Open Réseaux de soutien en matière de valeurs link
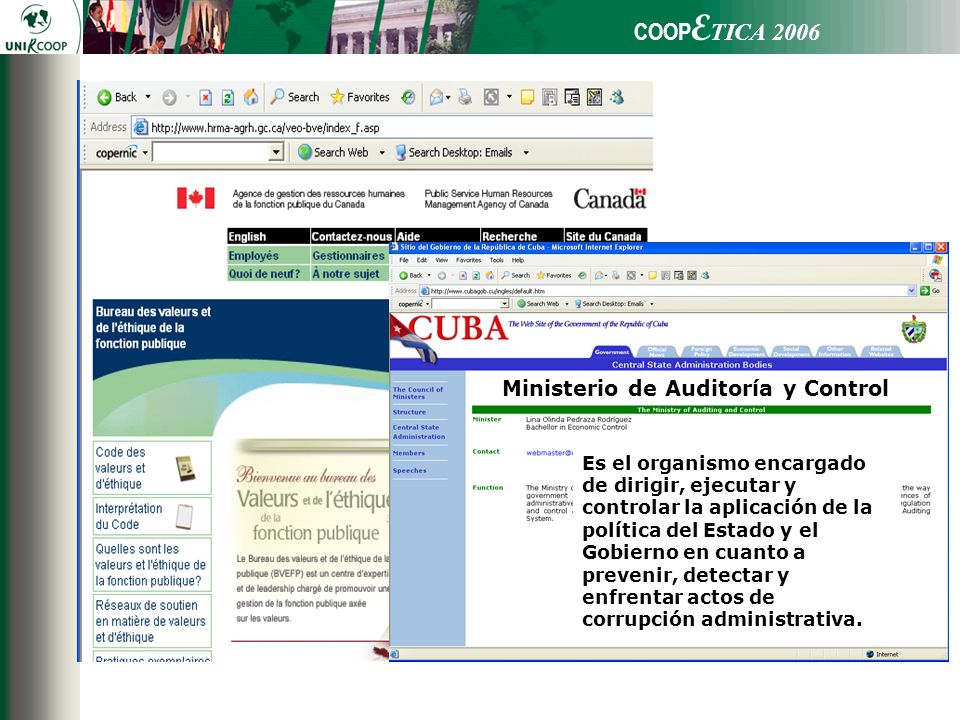Image resolution: width=960 pixels, height=720 pixels. (x=152, y=621)
